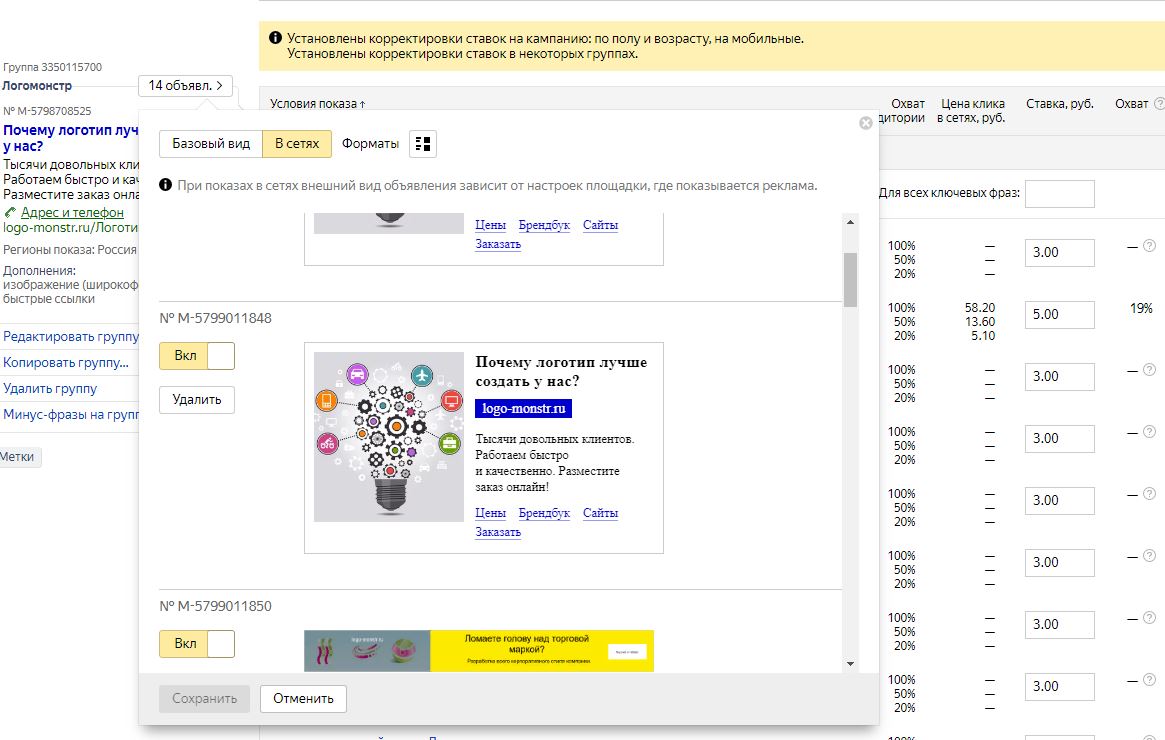This screenshot has height=740, width=1165.
Task: Switch to Базовый вид tab
Action: tap(211, 143)
